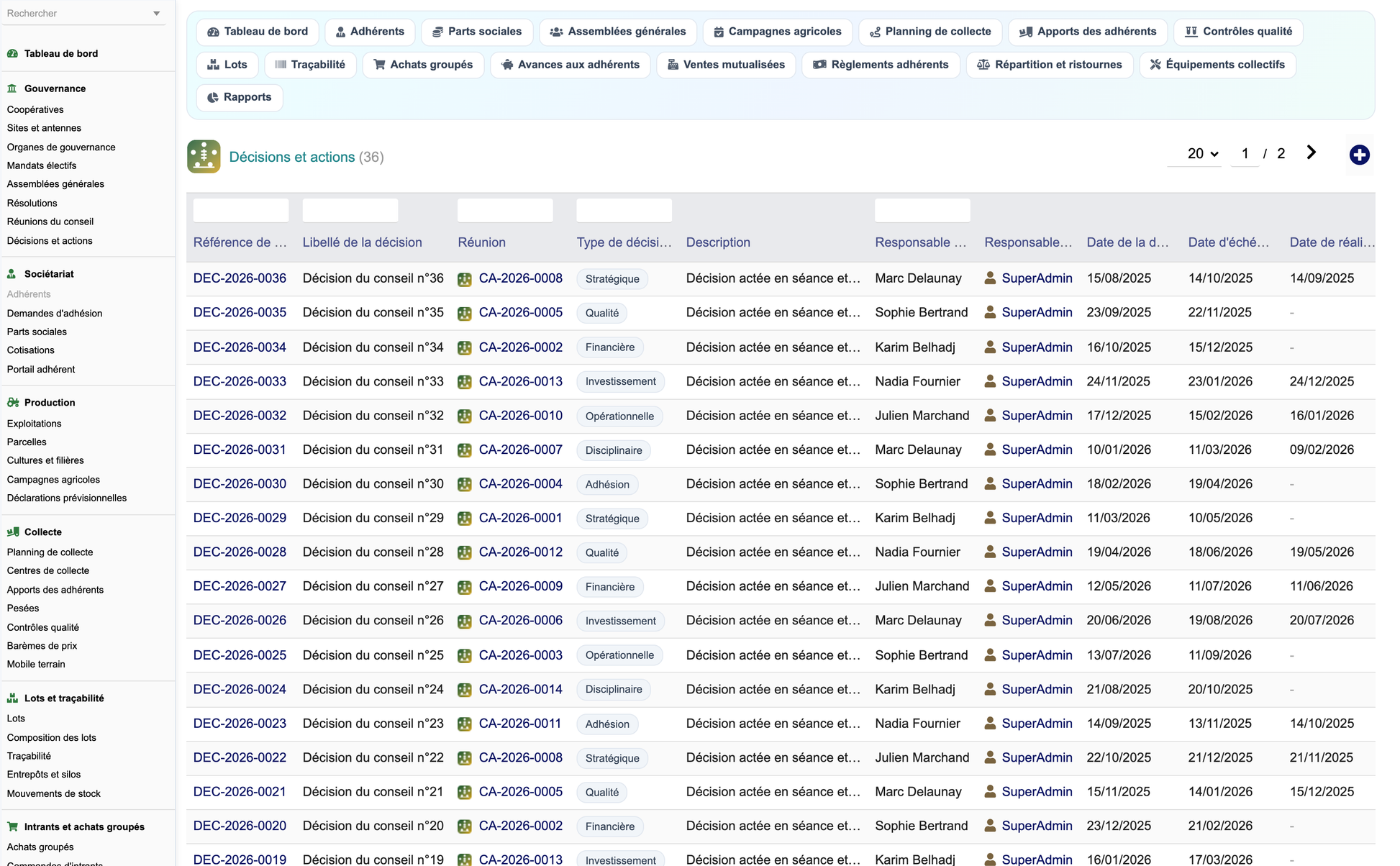The height and width of the screenshot is (866, 1400).
Task: Open meeting CA-2026-0005 in DEC-2026-0035 row
Action: tap(521, 312)
